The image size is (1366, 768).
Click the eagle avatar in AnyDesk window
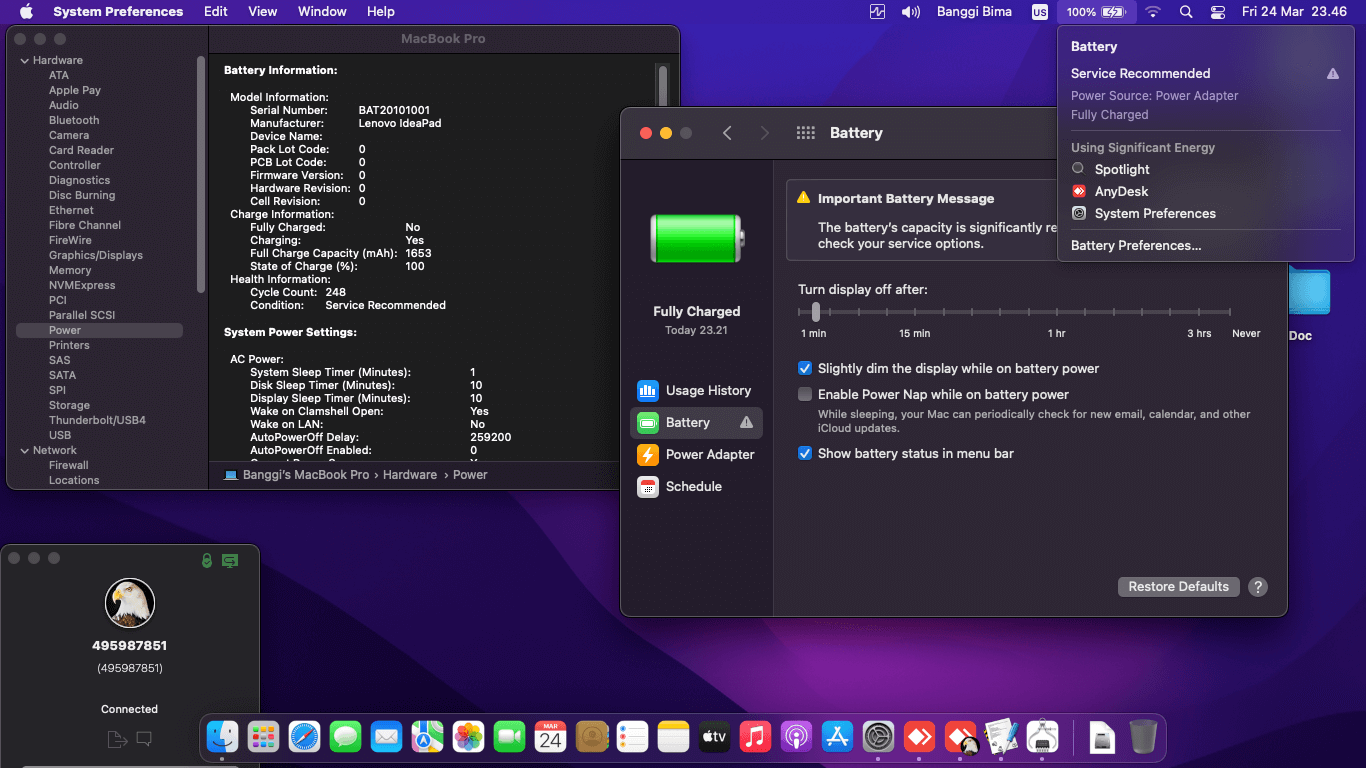click(x=130, y=603)
